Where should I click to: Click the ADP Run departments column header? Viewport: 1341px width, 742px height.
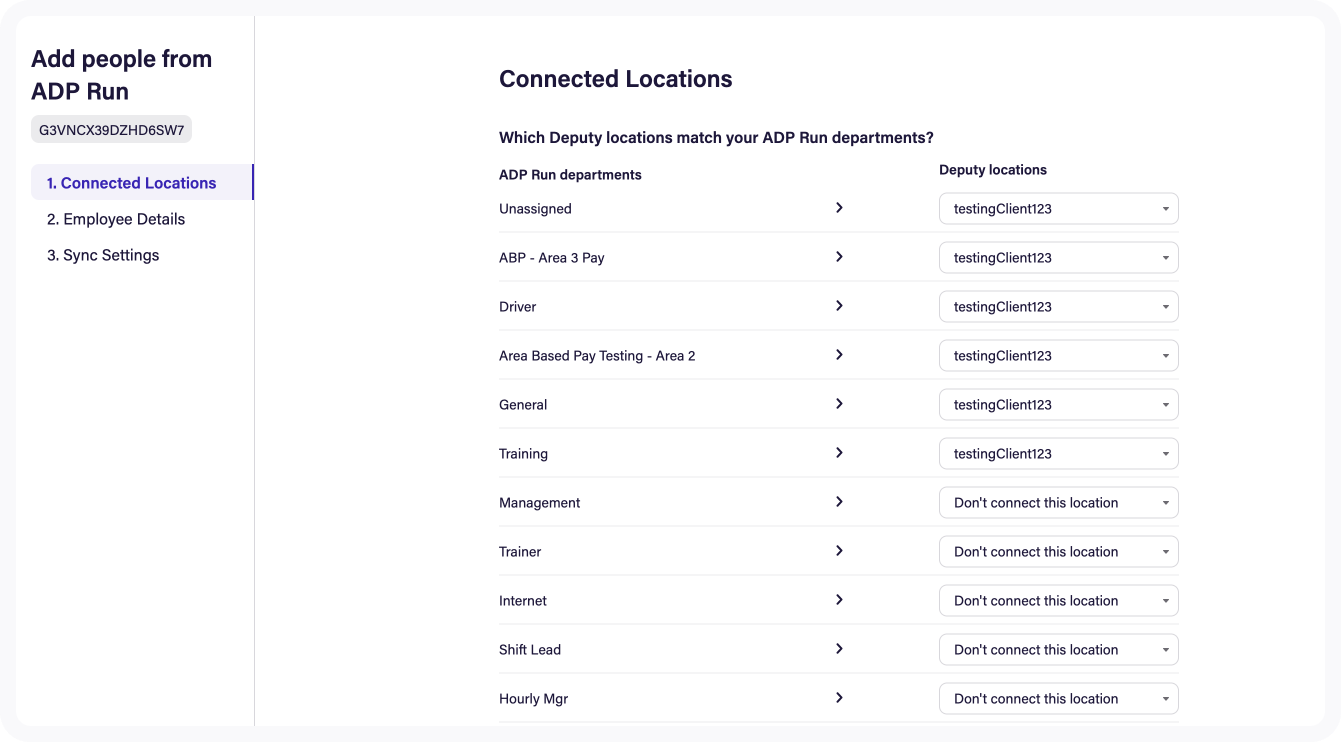(x=570, y=175)
